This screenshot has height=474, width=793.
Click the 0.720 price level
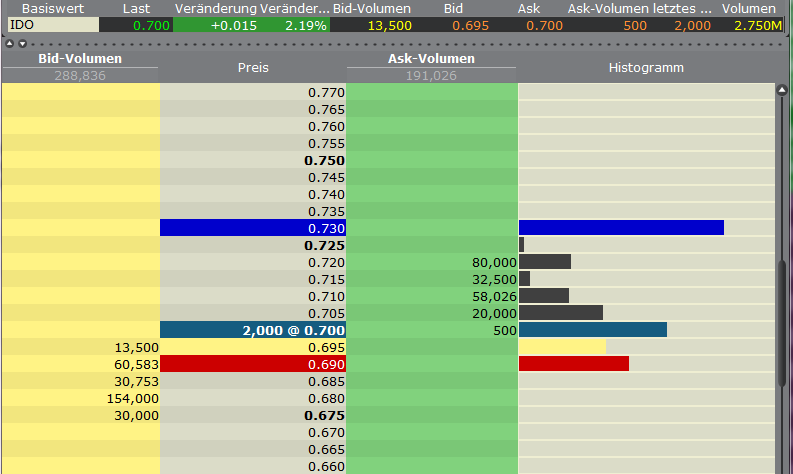326,262
